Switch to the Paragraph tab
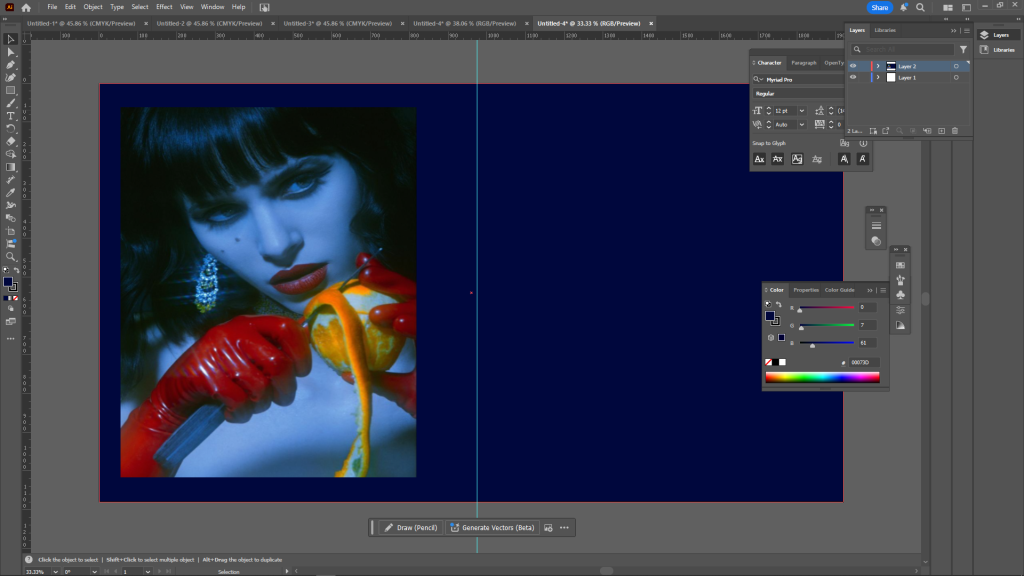Screen dimensions: 1024x576 [x=803, y=62]
